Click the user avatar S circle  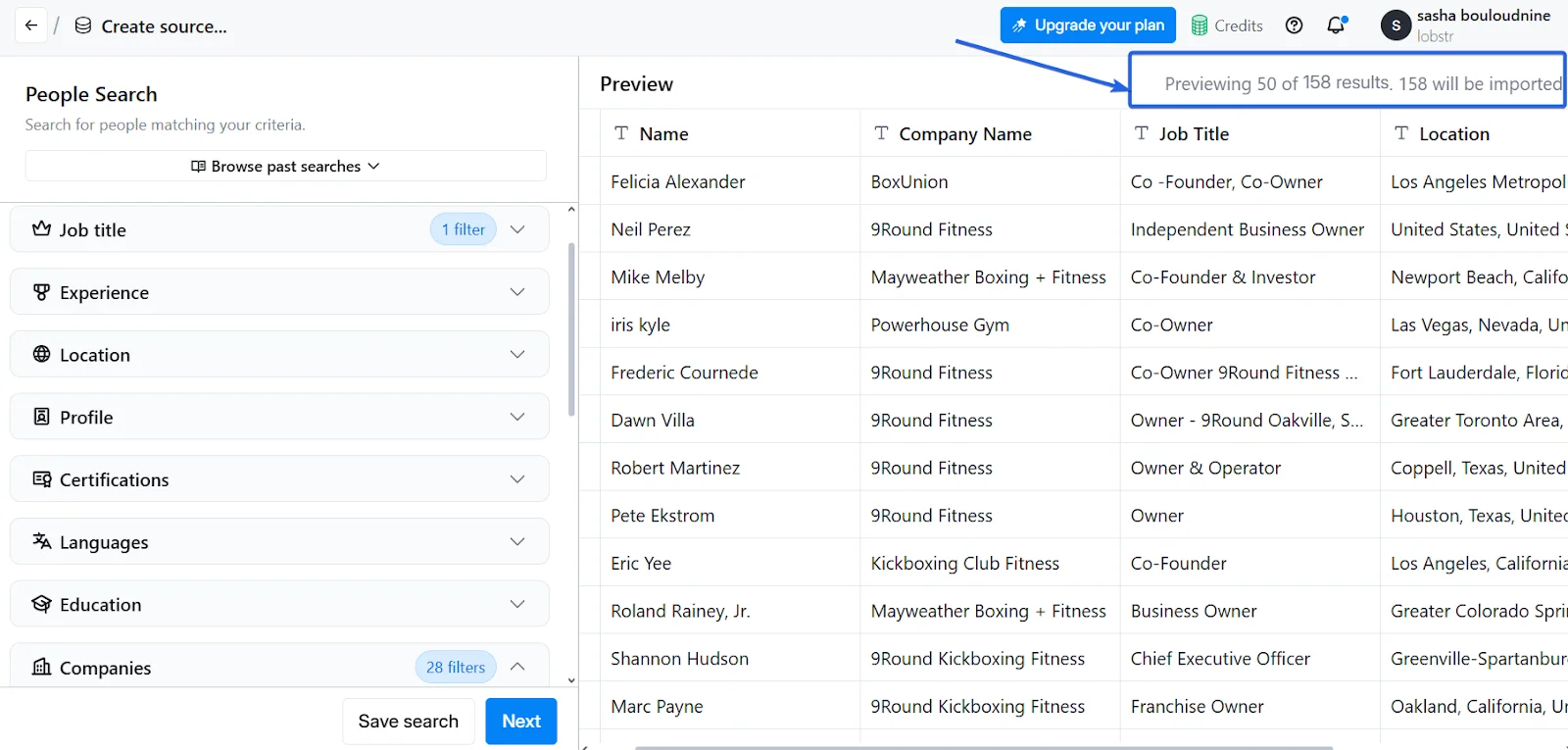click(1396, 25)
